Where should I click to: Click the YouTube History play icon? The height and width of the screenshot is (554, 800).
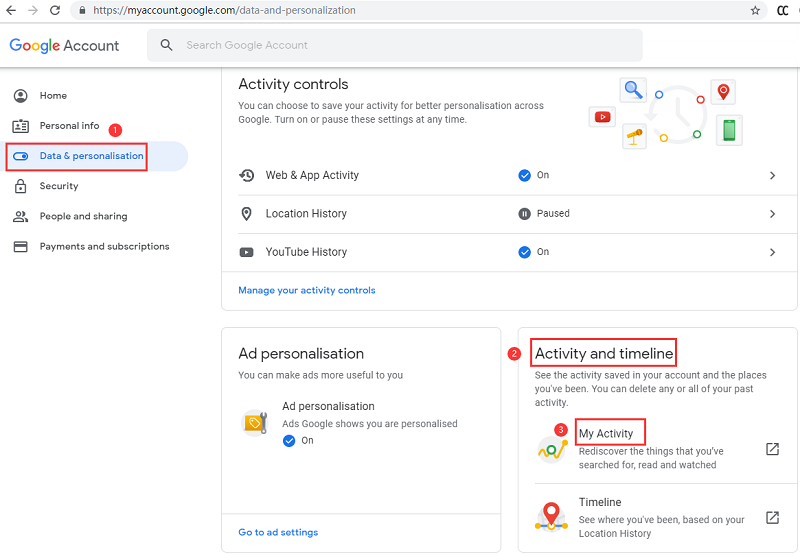pyautogui.click(x=246, y=252)
